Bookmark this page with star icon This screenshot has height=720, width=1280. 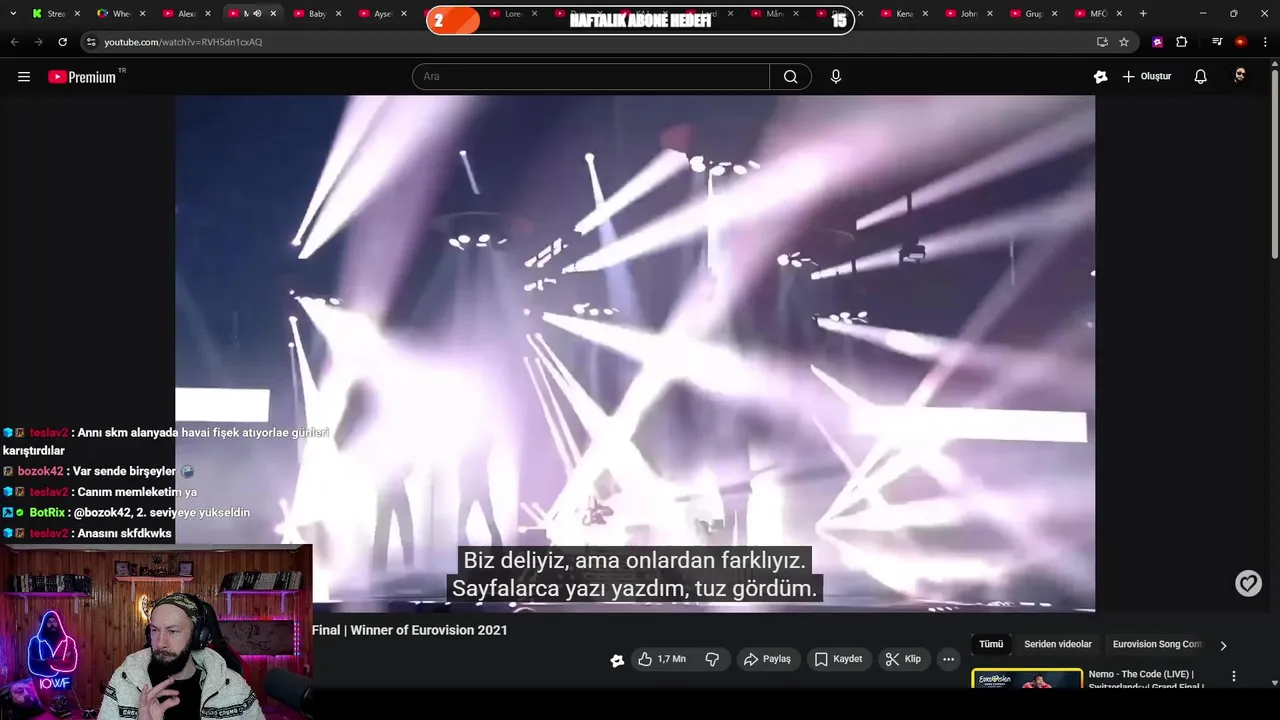(1124, 42)
